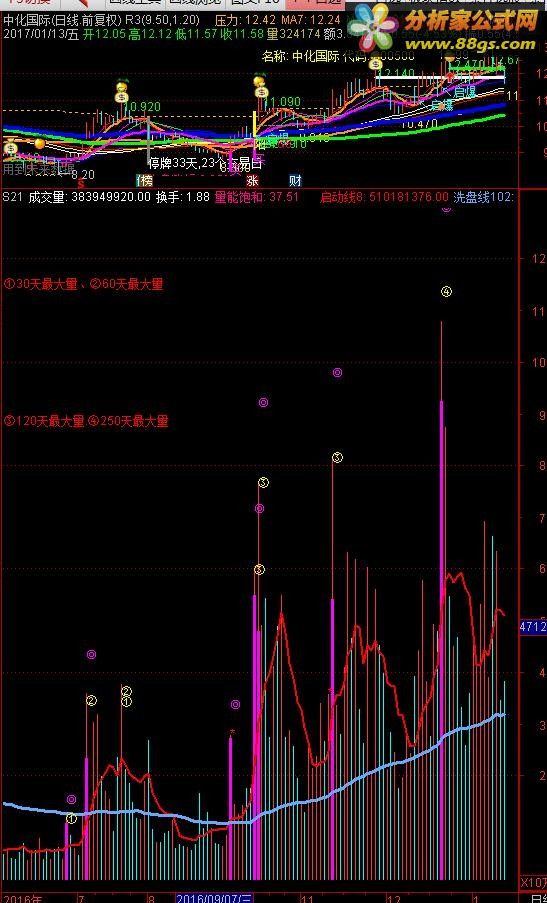Click the 12.140 price label
547x903 pixels.
pyautogui.click(x=396, y=73)
